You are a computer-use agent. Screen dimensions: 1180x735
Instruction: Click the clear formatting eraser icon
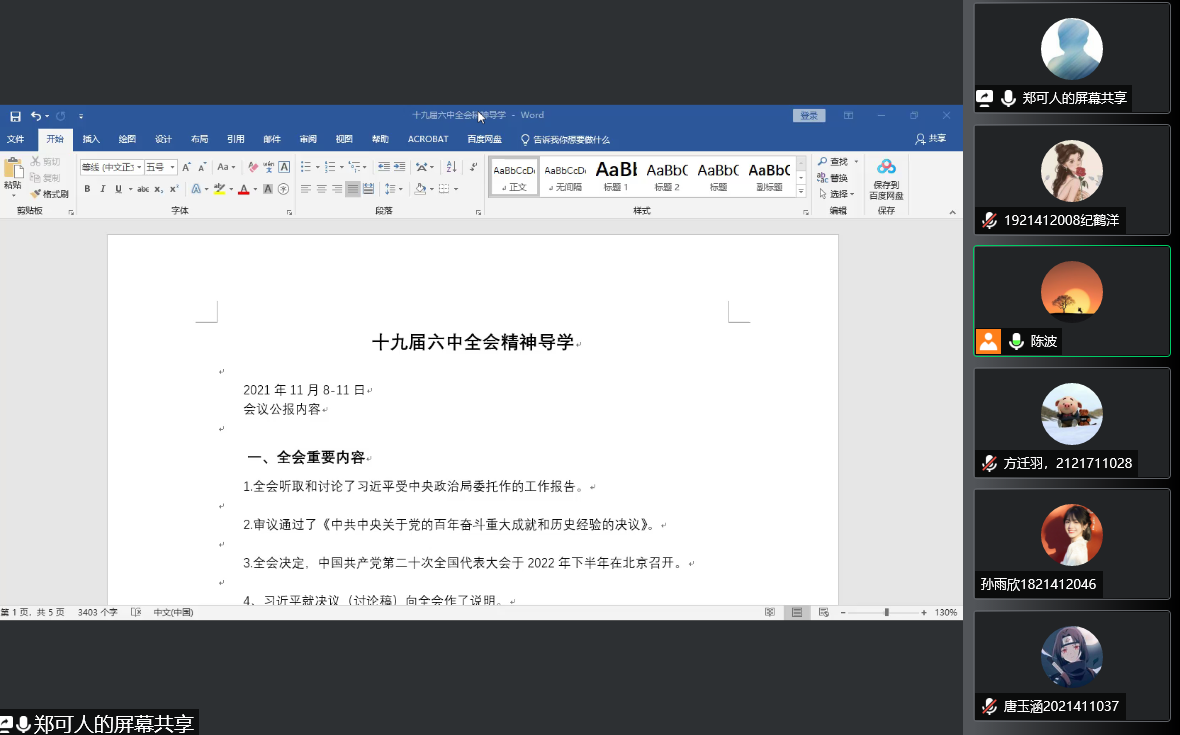[x=253, y=167]
